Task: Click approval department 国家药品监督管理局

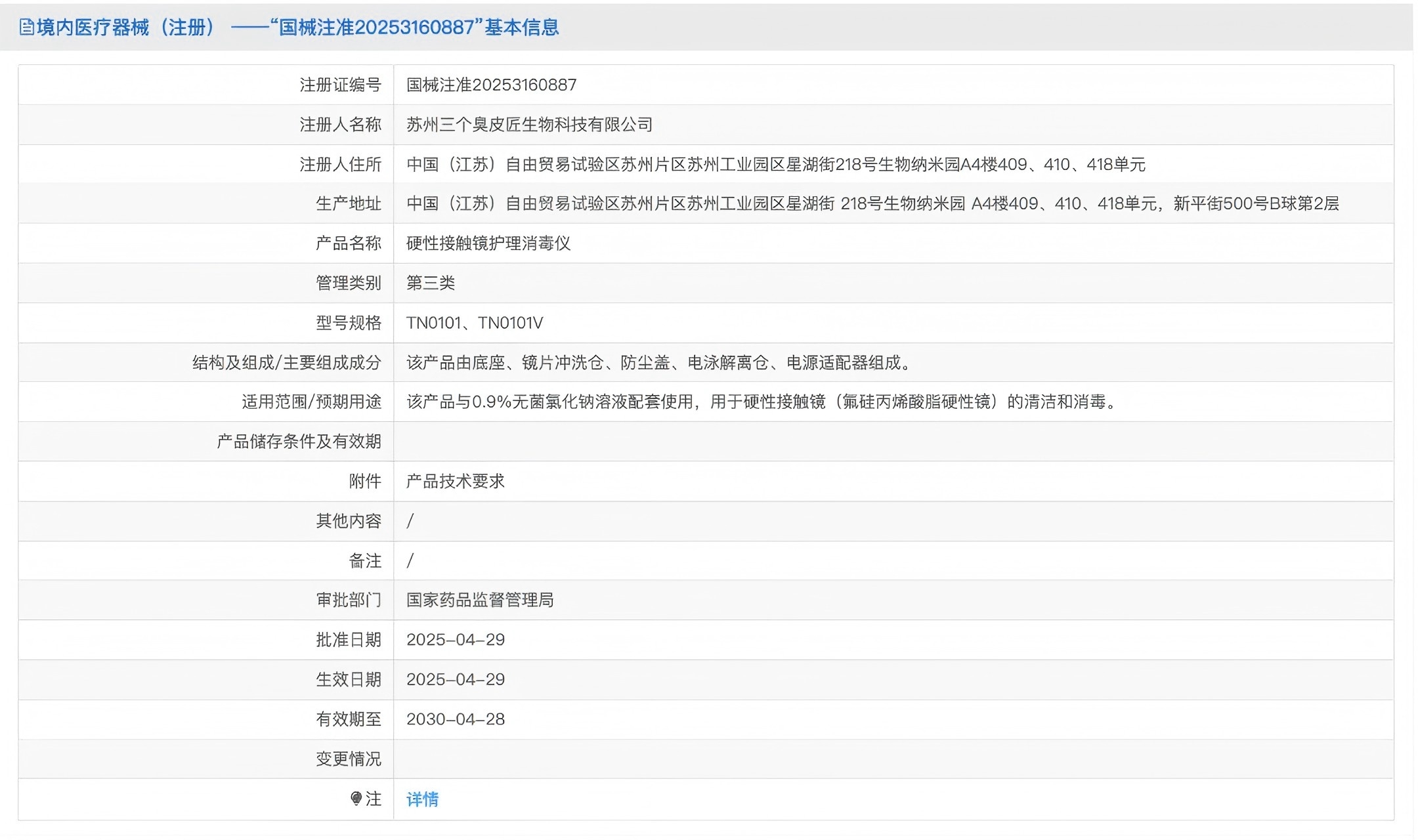Action: (480, 600)
